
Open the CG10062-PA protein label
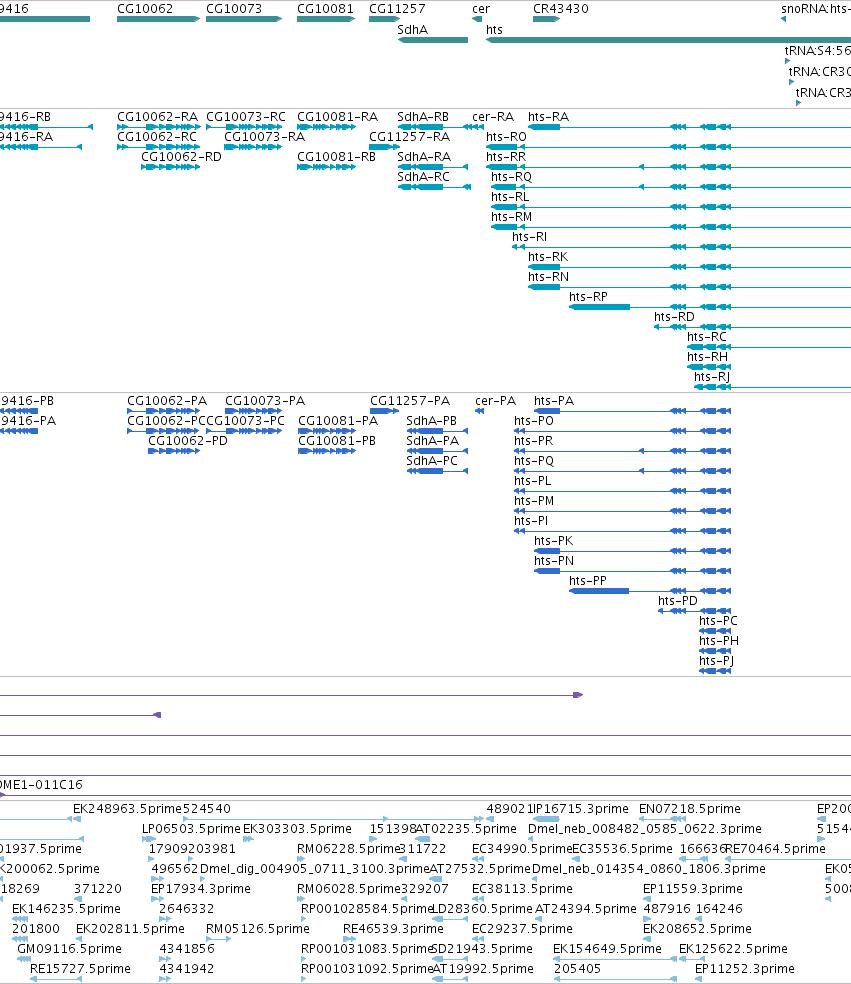pos(167,401)
